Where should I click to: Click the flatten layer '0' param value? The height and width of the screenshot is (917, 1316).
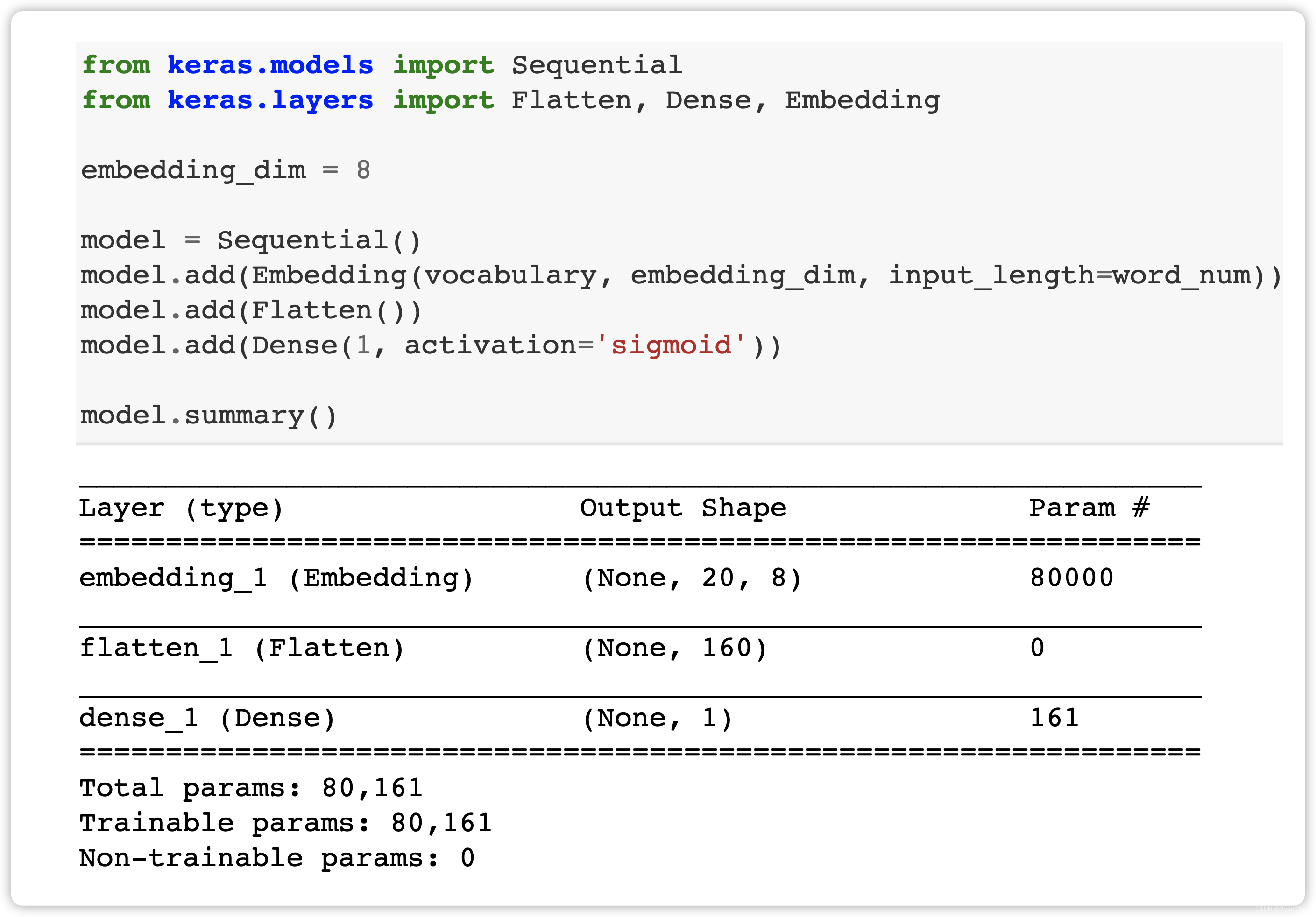(x=1038, y=648)
